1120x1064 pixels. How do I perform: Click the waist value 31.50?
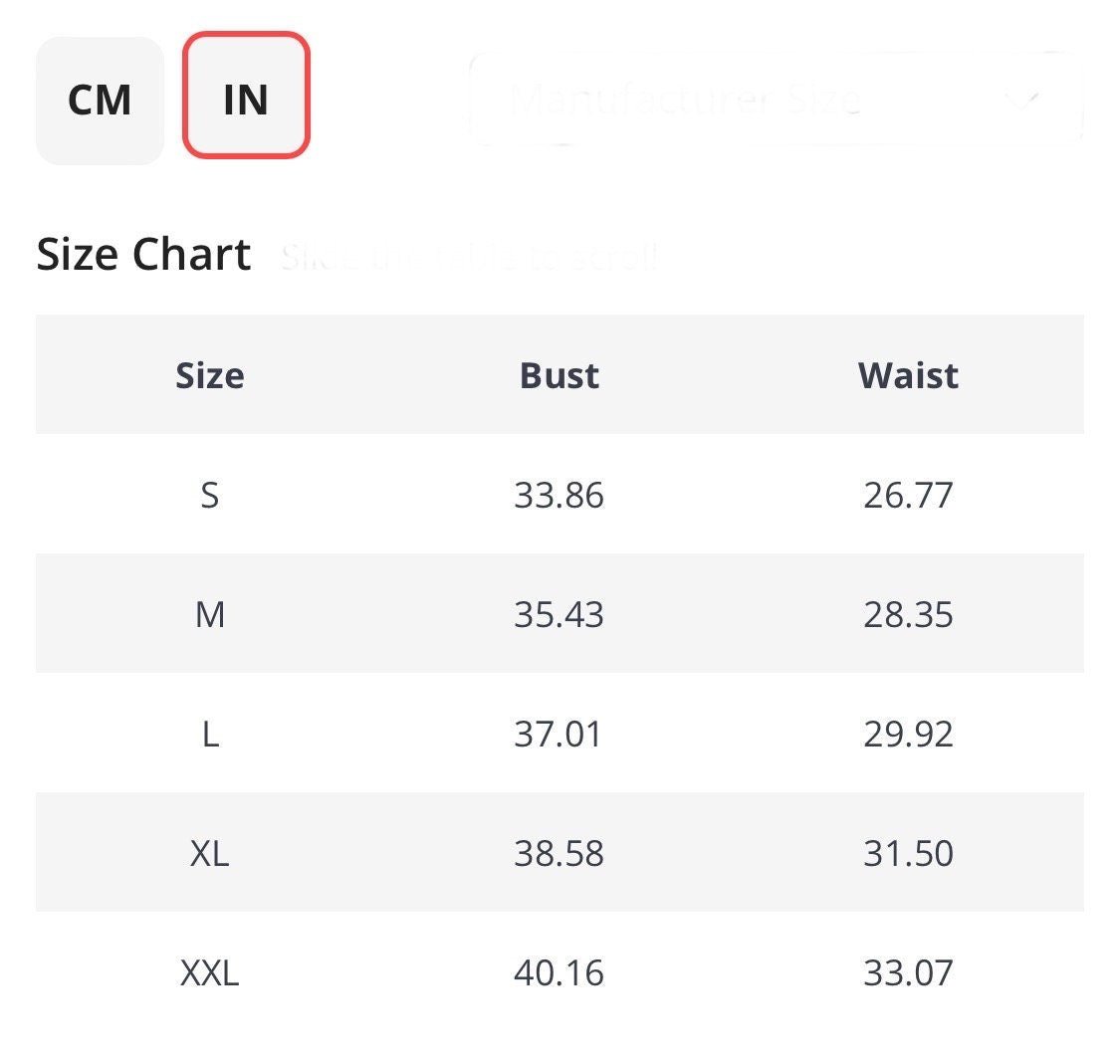click(x=908, y=853)
